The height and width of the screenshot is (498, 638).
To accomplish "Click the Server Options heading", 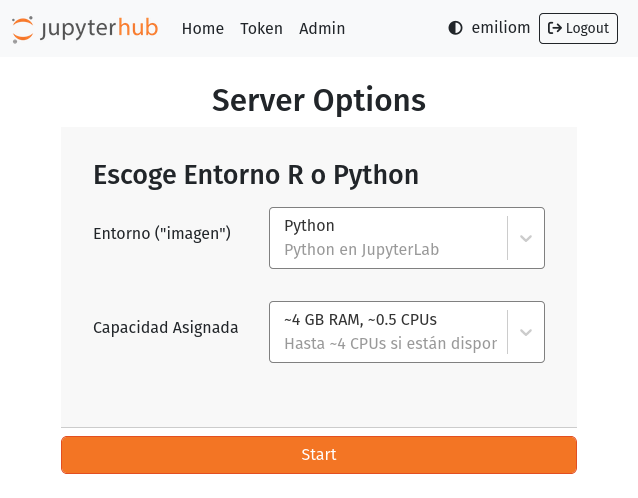I will [319, 100].
